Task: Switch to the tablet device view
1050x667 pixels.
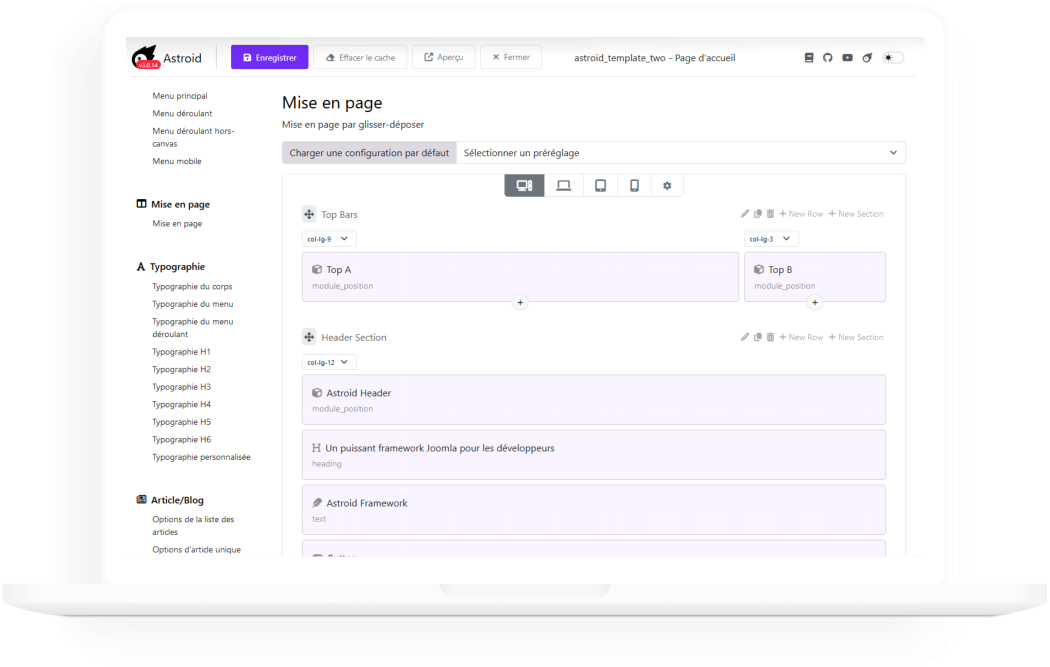Action: [x=600, y=186]
